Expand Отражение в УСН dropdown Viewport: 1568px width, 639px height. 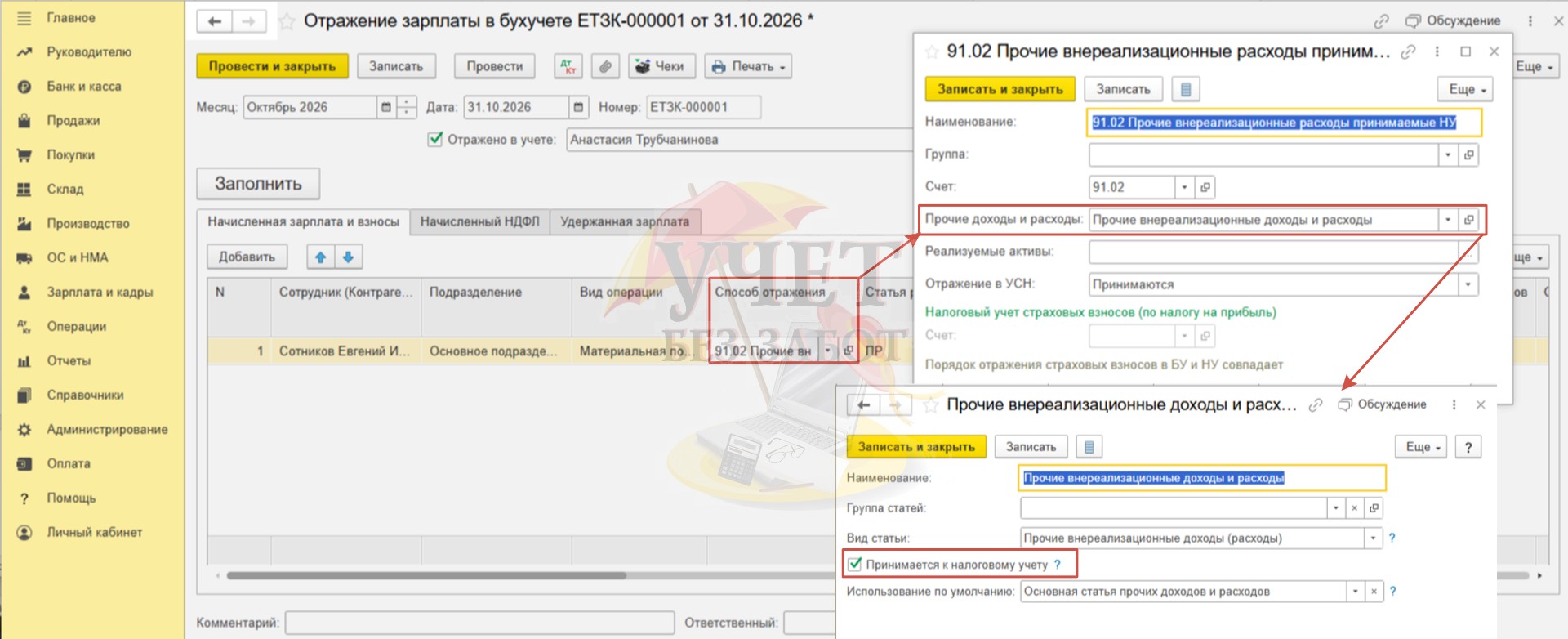click(1468, 284)
